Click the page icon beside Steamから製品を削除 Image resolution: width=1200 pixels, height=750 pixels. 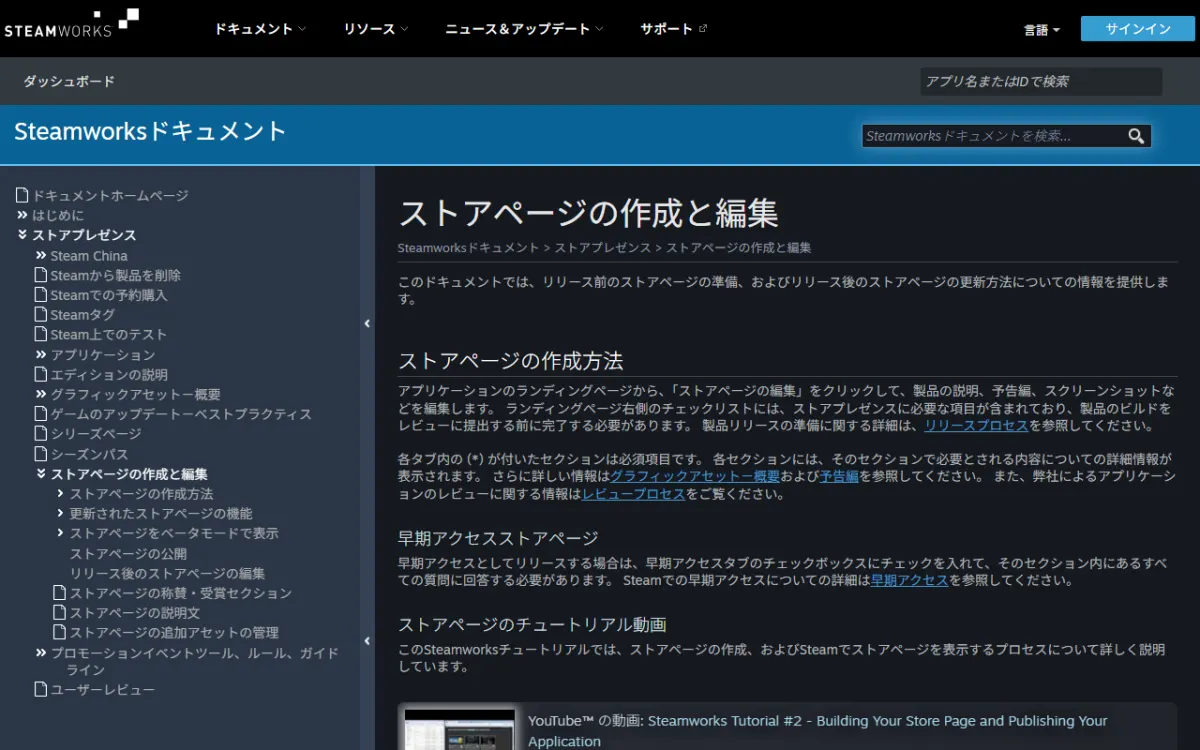coord(41,275)
